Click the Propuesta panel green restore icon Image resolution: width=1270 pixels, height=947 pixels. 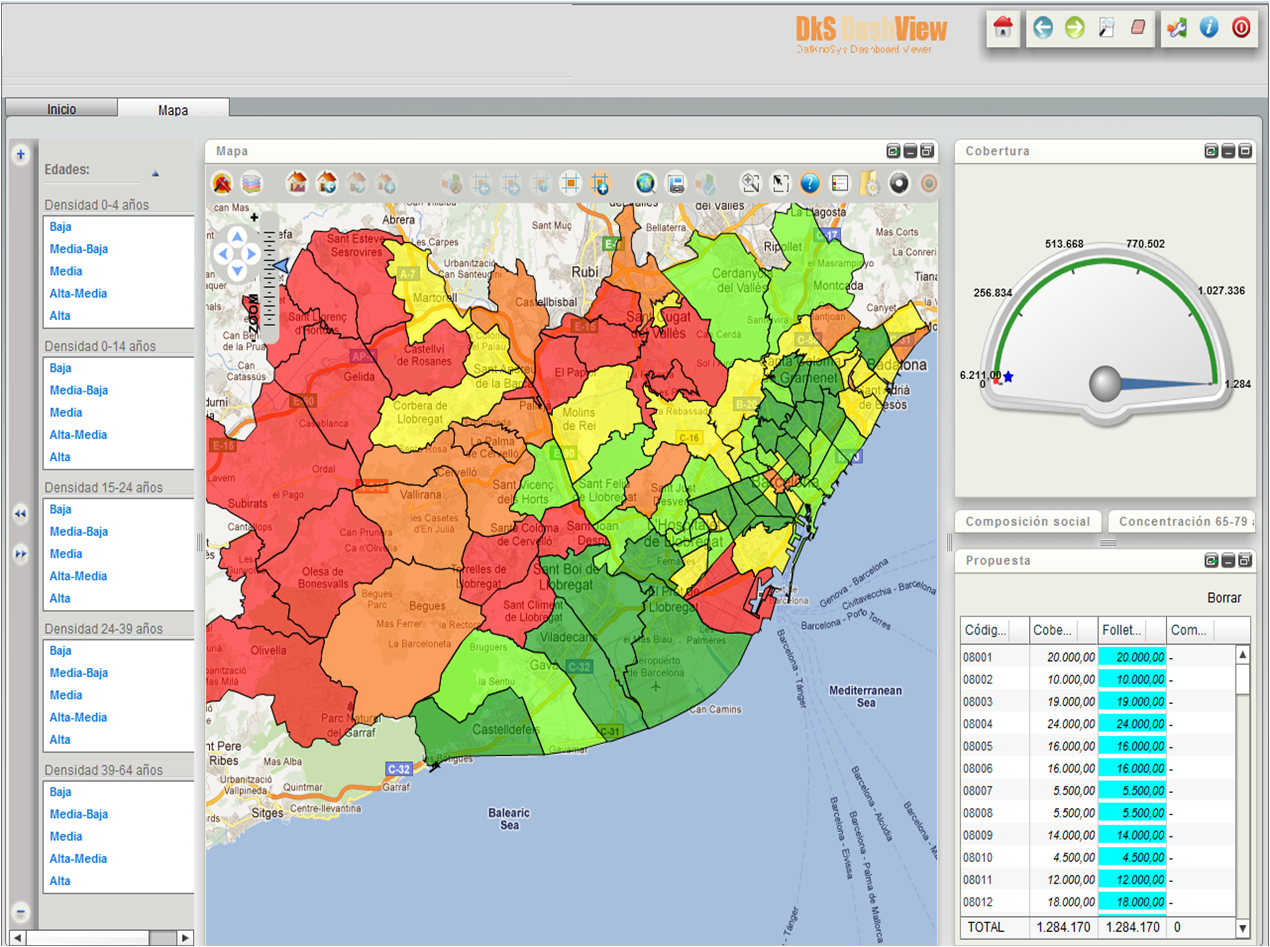pos(1211,560)
